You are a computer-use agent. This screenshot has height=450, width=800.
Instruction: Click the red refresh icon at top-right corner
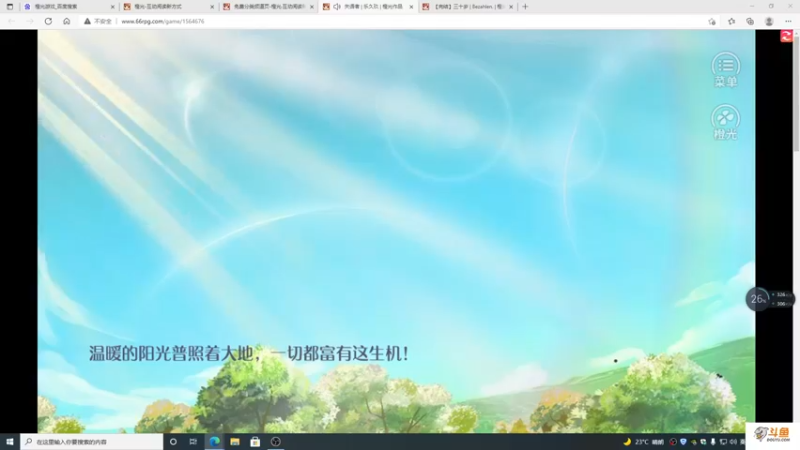coord(786,36)
